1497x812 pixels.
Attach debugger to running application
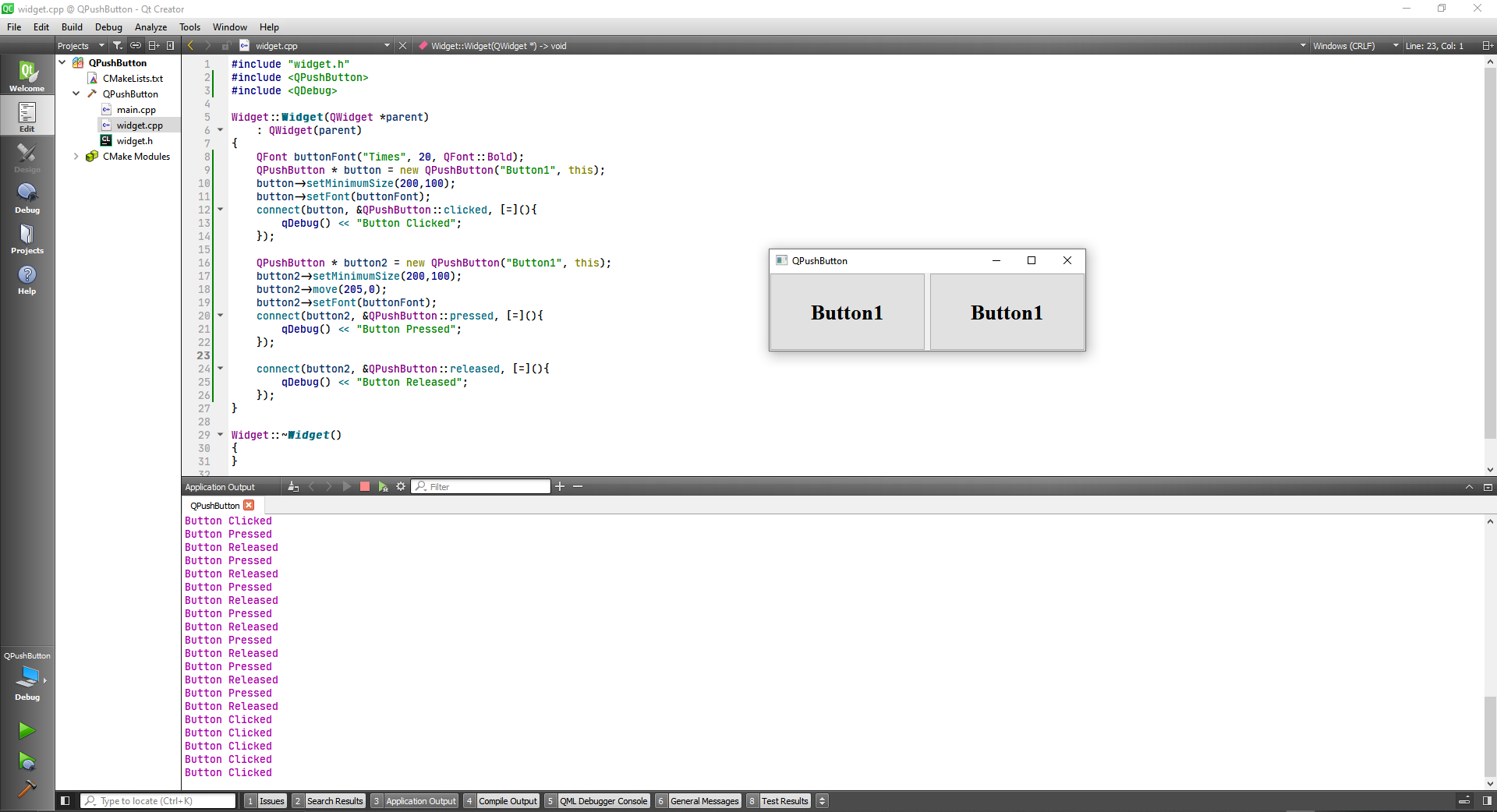tap(383, 486)
